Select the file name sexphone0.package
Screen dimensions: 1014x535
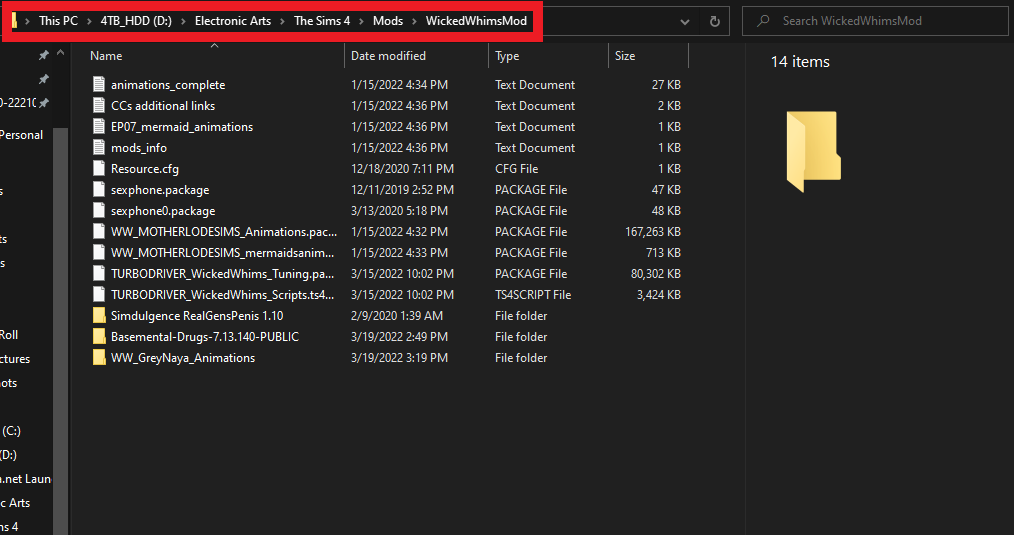[x=163, y=211]
